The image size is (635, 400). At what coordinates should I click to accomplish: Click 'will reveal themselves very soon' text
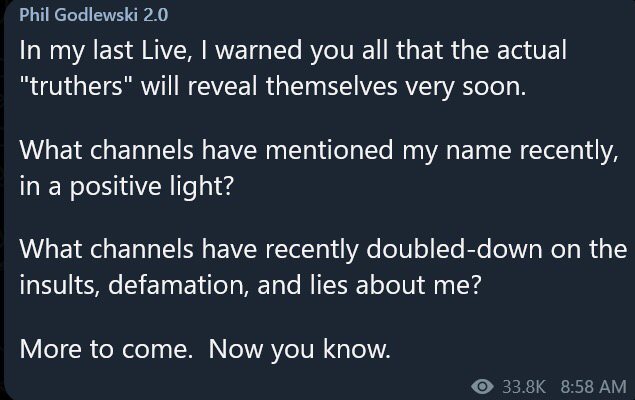tap(333, 87)
